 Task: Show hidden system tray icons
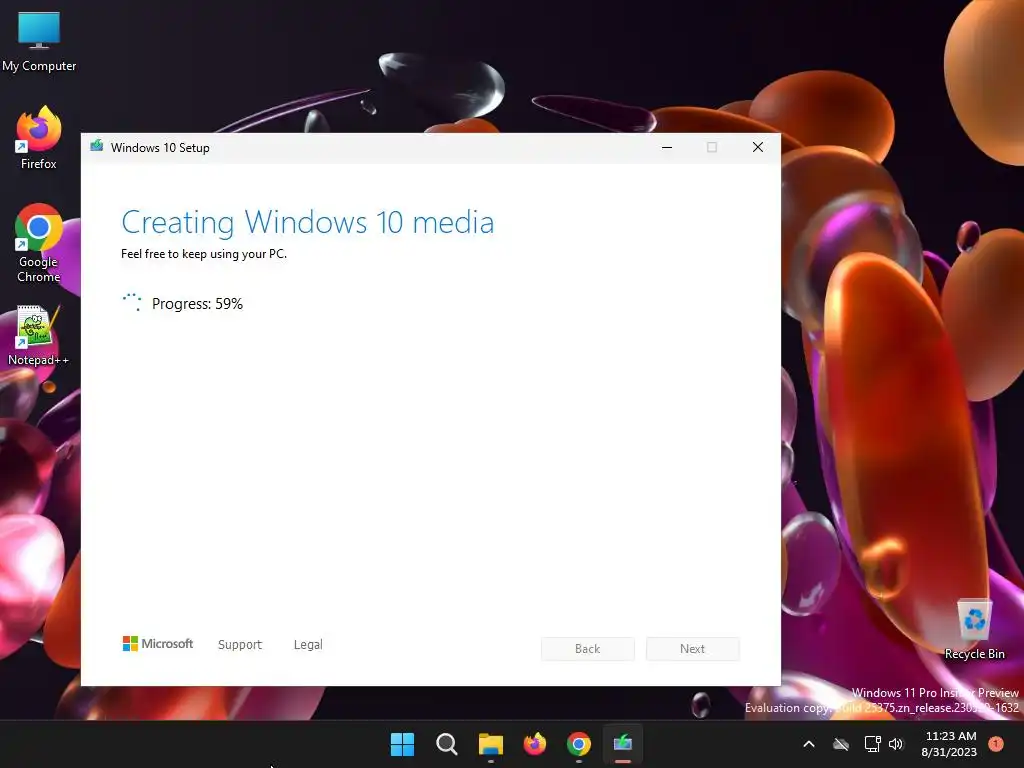coord(808,744)
